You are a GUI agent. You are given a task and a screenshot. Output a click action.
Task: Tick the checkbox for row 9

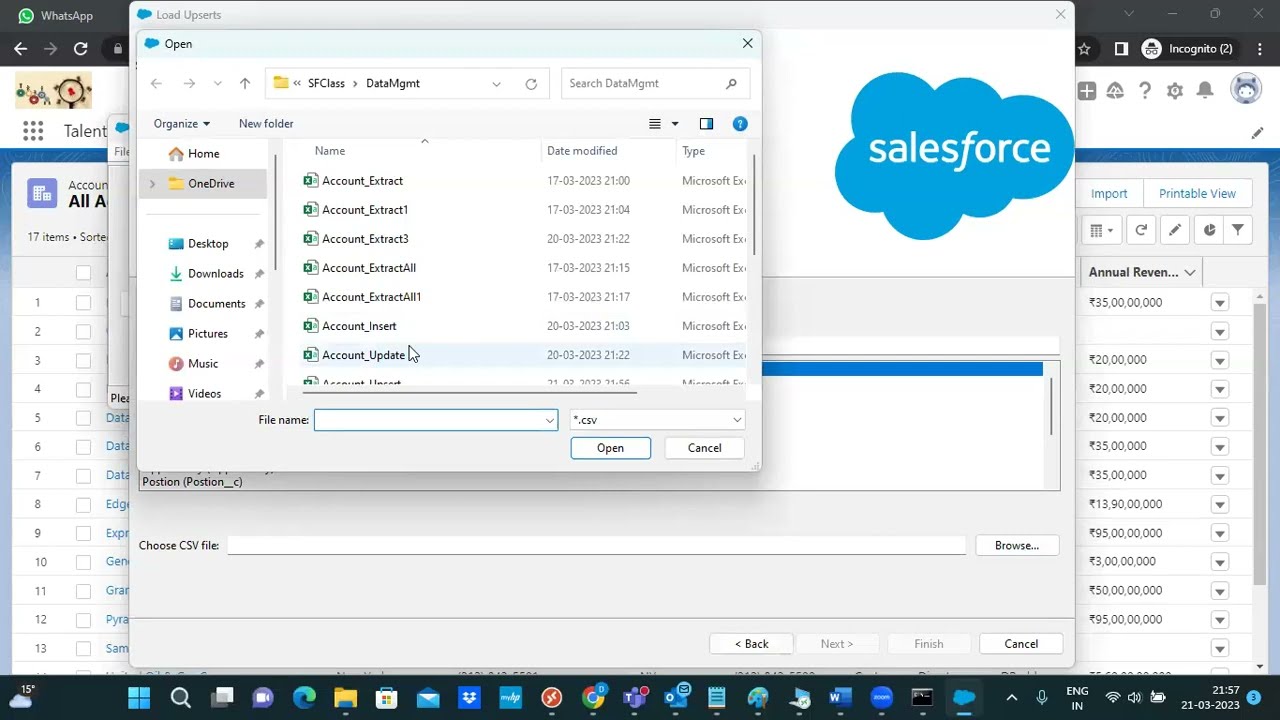(x=84, y=534)
